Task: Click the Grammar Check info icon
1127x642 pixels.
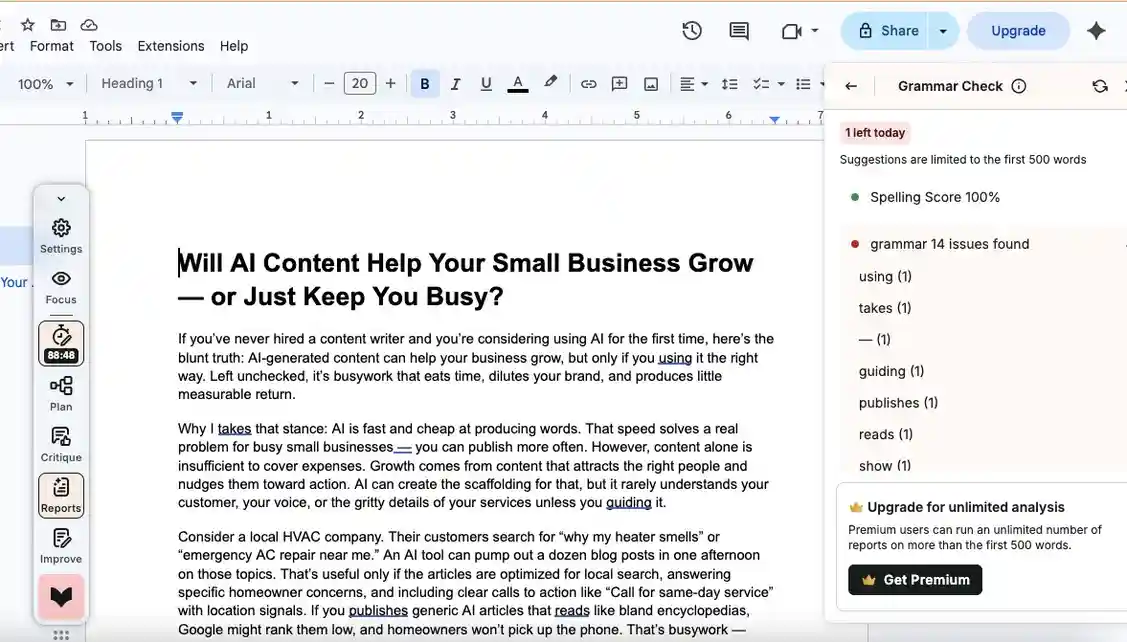Action: pyautogui.click(x=1018, y=86)
